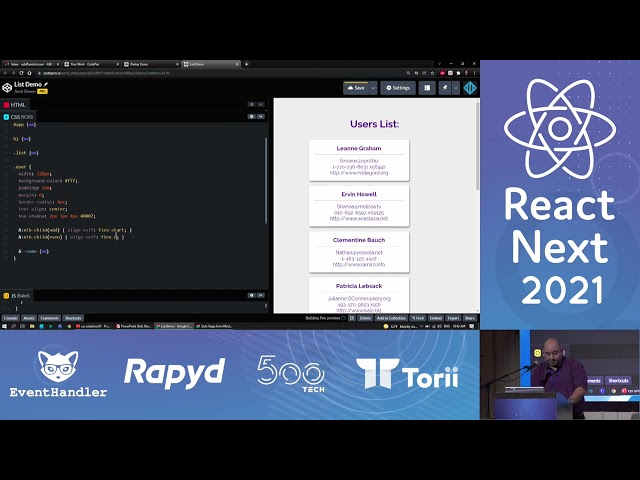The image size is (640, 480).
Task: Select the CSS editor panel tab
Action: [18, 117]
